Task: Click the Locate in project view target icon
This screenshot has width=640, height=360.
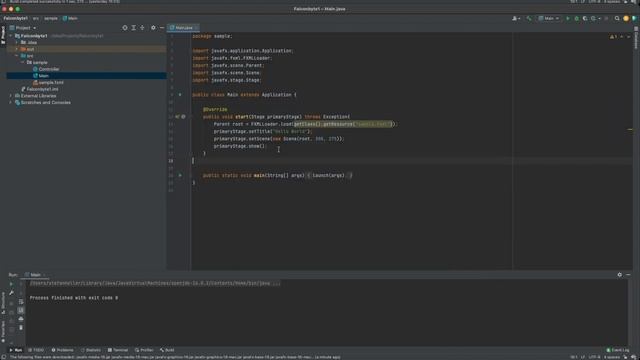Action: coord(125,28)
